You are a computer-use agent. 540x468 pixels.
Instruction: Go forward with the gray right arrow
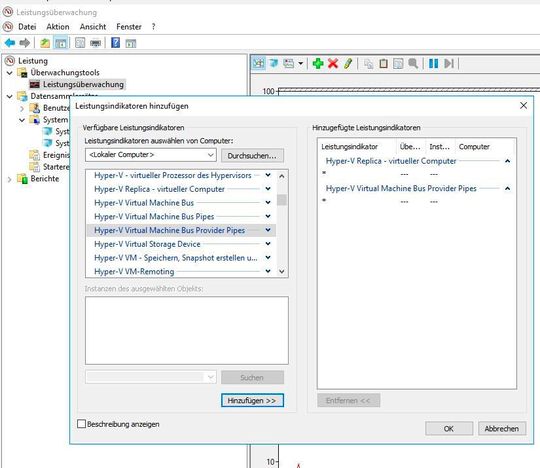[24, 43]
